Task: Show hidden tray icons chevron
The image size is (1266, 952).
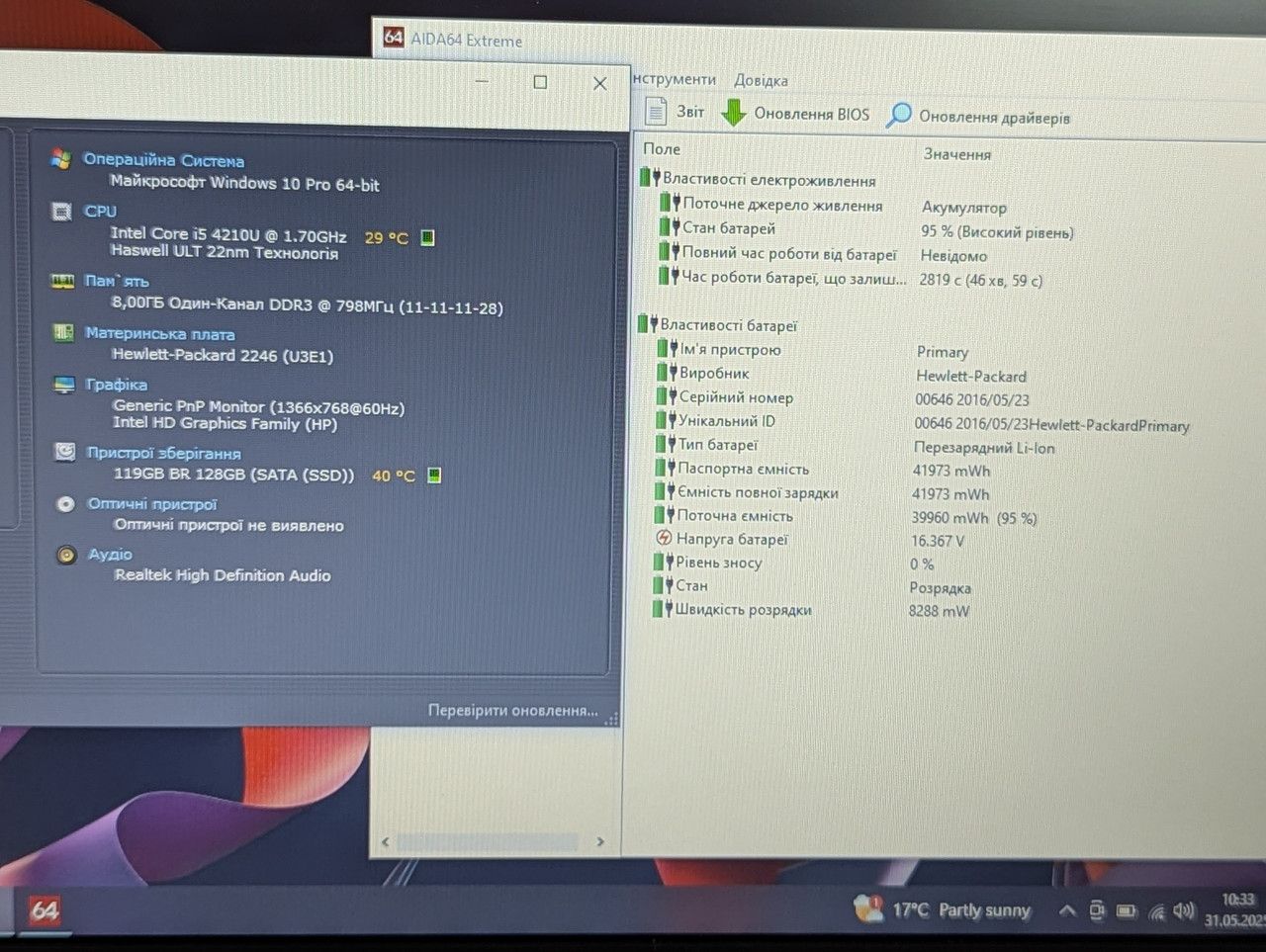Action: (x=1066, y=910)
